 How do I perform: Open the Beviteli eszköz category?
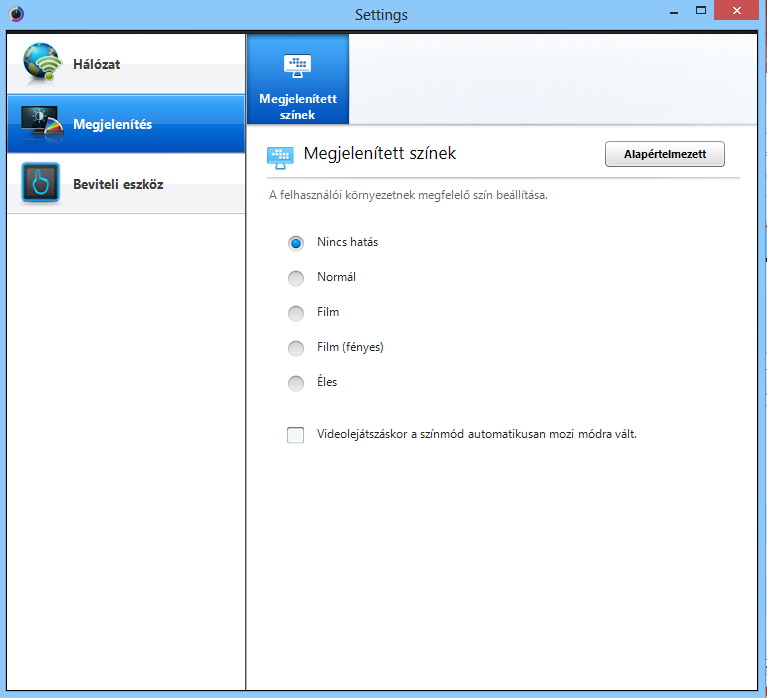coord(126,183)
